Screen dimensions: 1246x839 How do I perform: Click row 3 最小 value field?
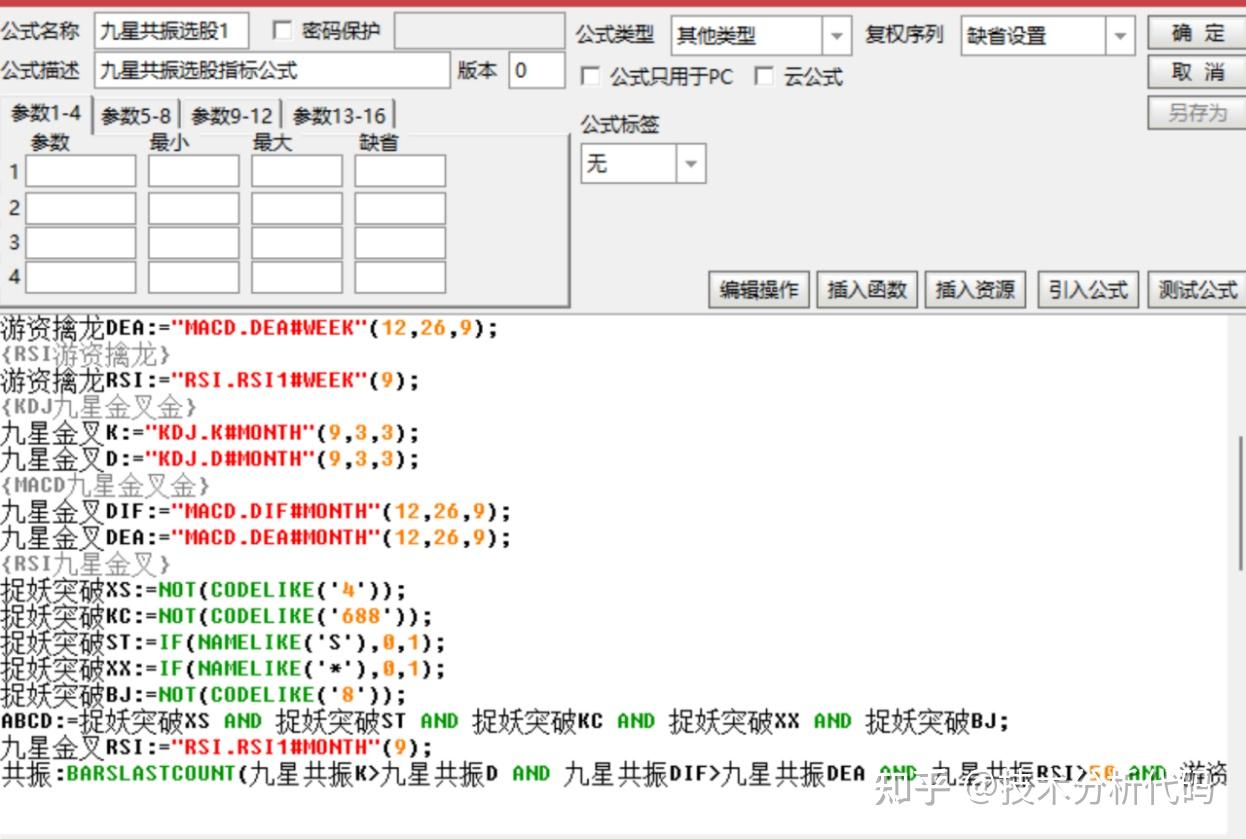(194, 243)
